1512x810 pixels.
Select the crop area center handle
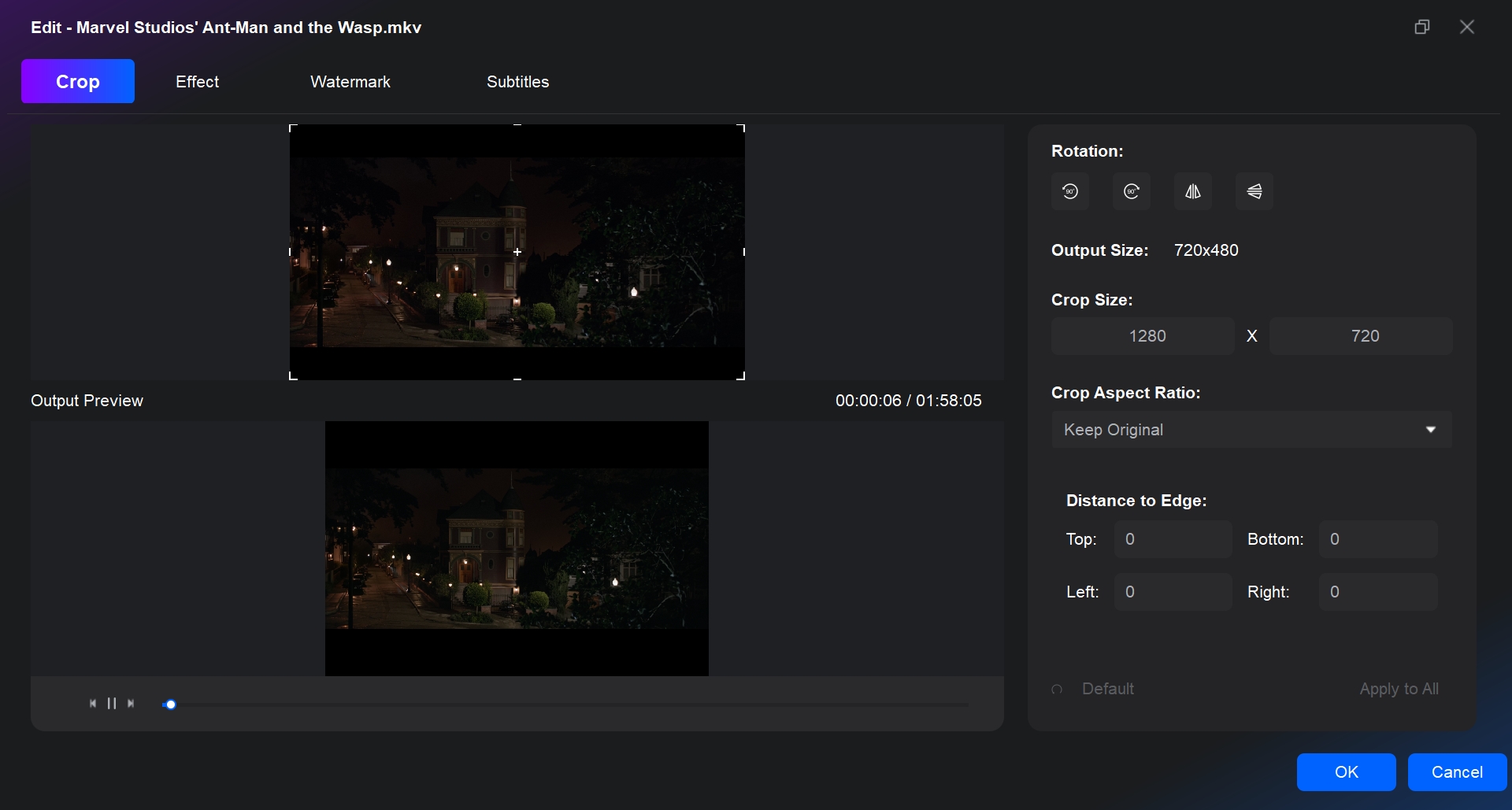(517, 252)
